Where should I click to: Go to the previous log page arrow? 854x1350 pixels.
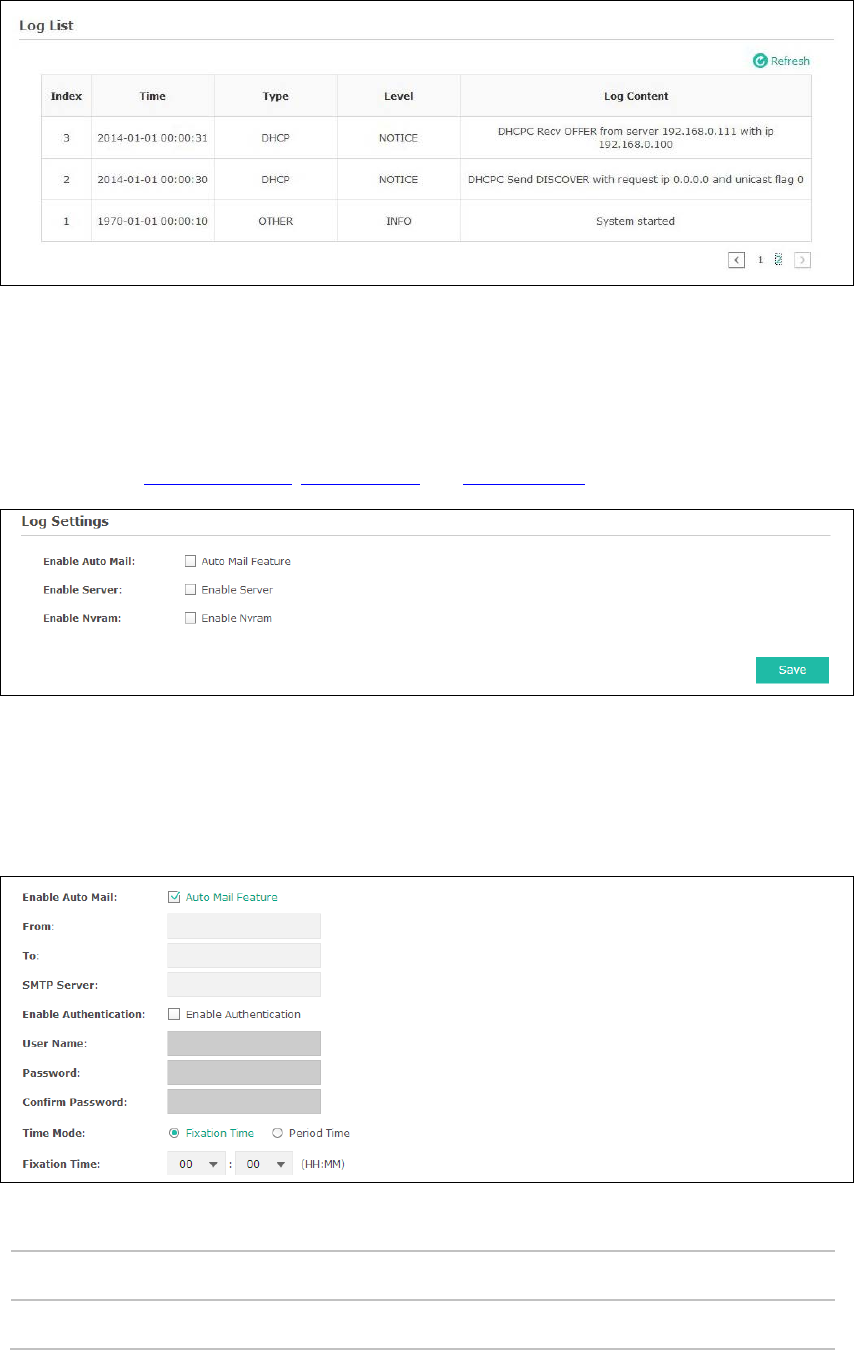(737, 260)
